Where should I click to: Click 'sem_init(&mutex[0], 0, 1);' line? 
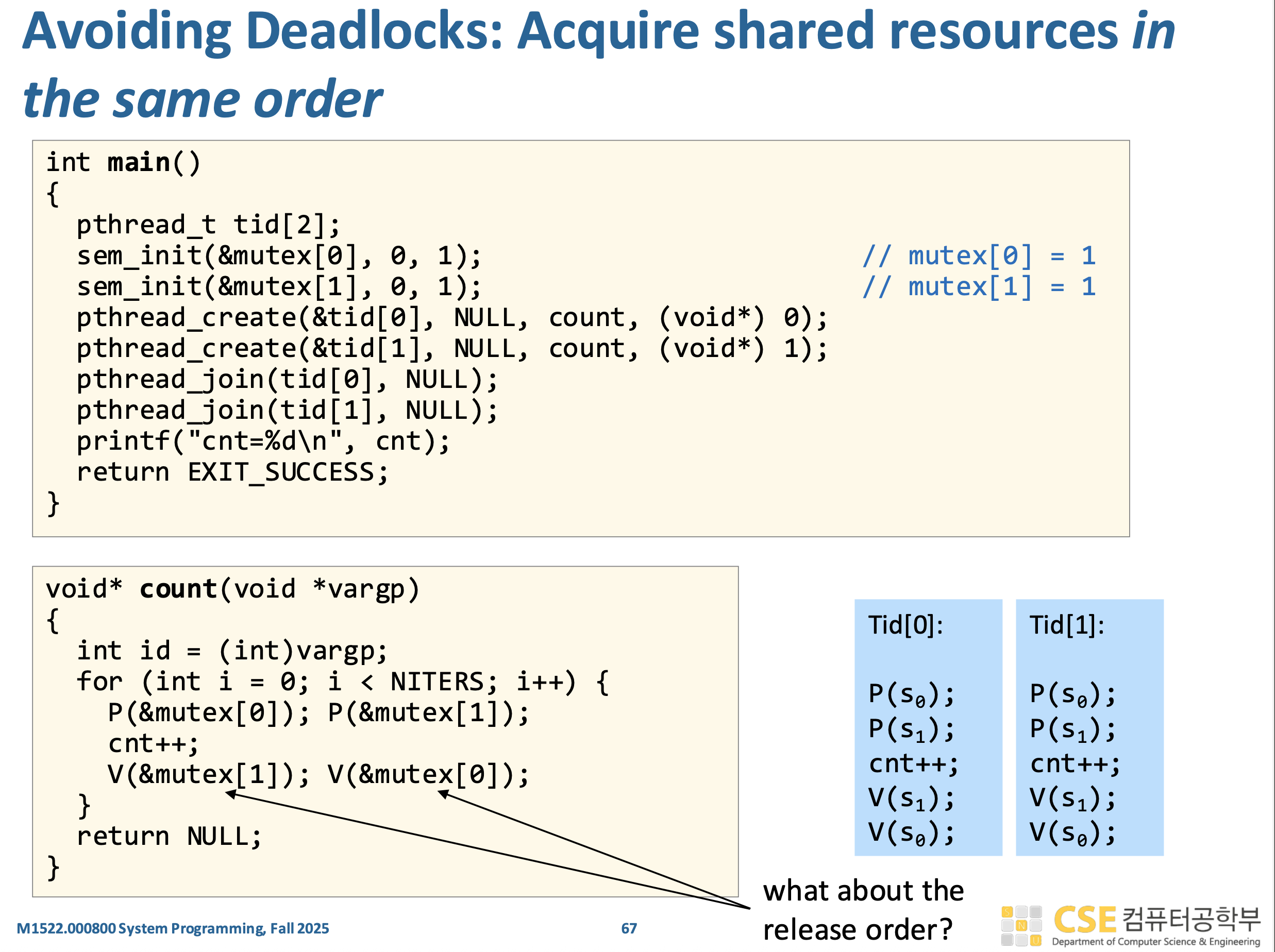coord(279,256)
